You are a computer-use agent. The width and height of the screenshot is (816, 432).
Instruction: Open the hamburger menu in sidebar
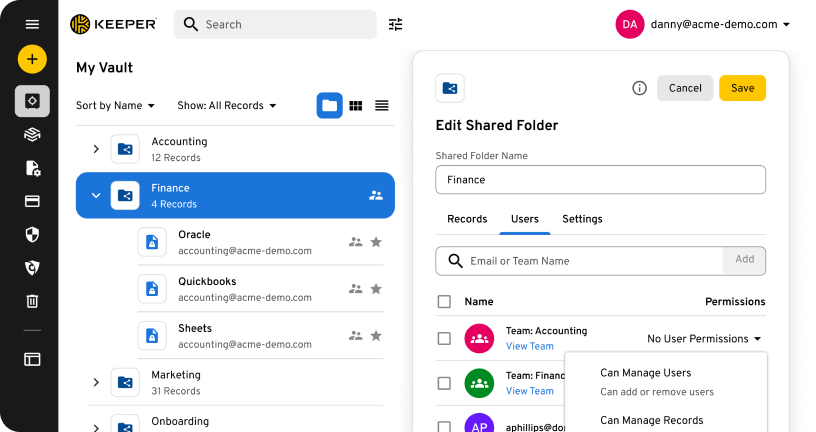[32, 24]
